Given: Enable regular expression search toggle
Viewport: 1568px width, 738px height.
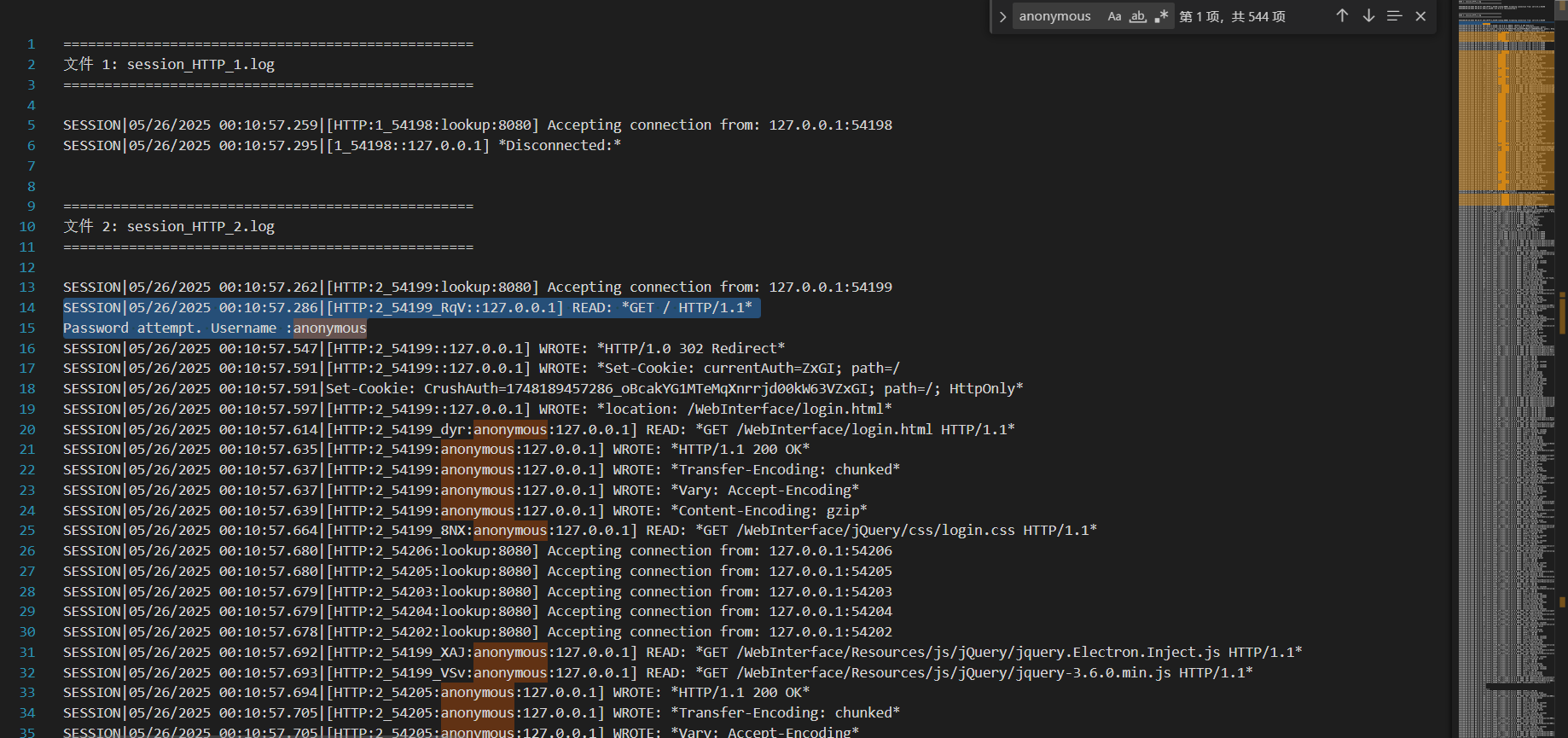Looking at the screenshot, I should pos(1161,16).
